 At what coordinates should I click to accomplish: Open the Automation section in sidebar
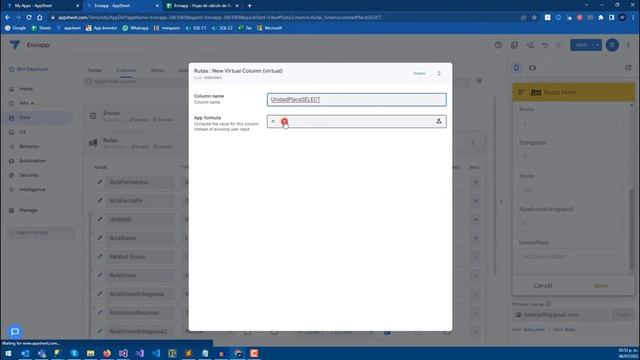pyautogui.click(x=32, y=161)
